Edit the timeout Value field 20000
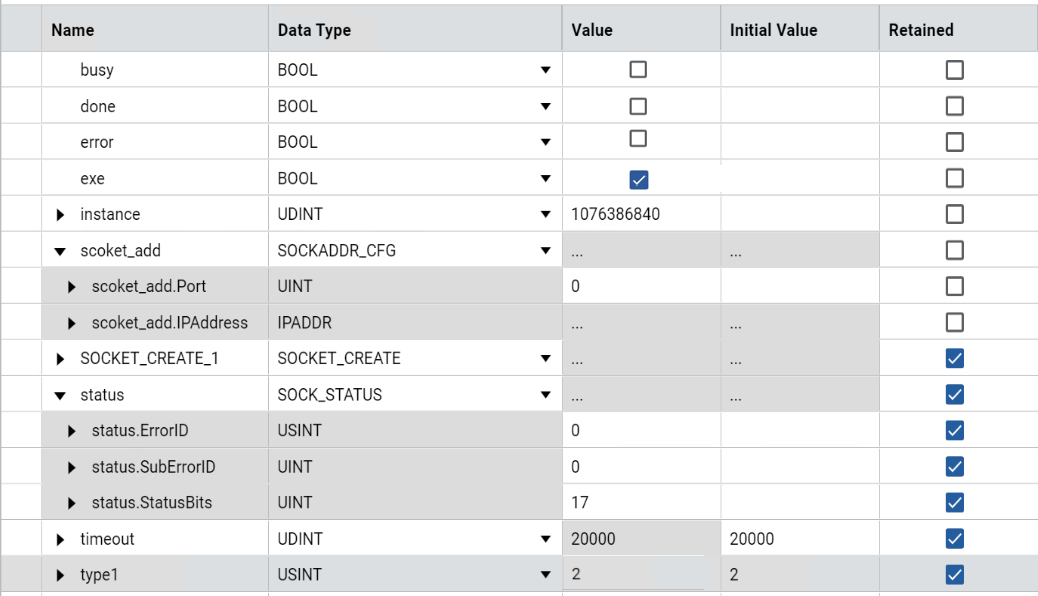 click(640, 539)
